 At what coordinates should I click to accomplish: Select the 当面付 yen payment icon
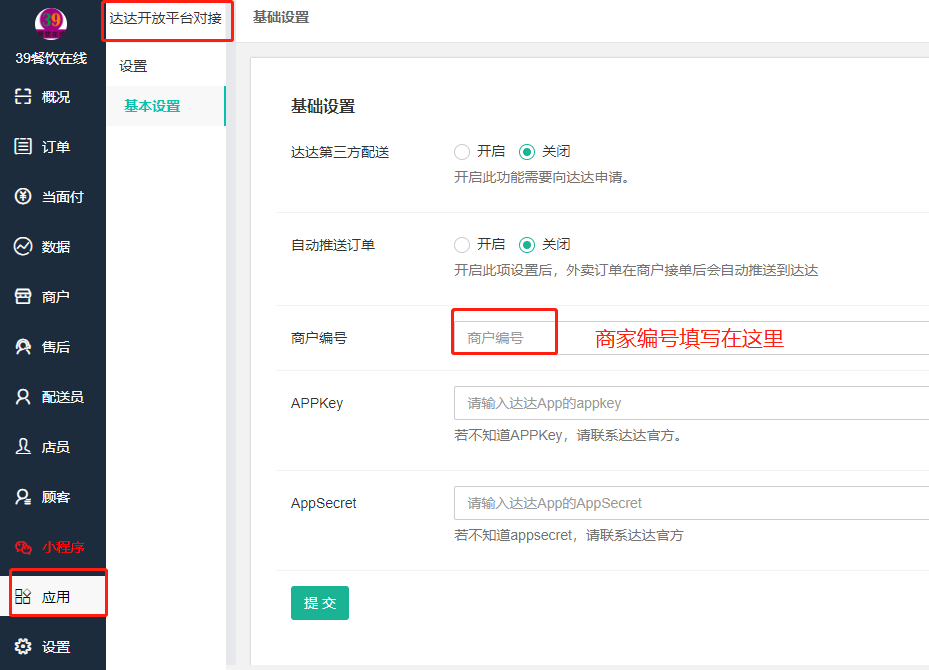[x=23, y=196]
